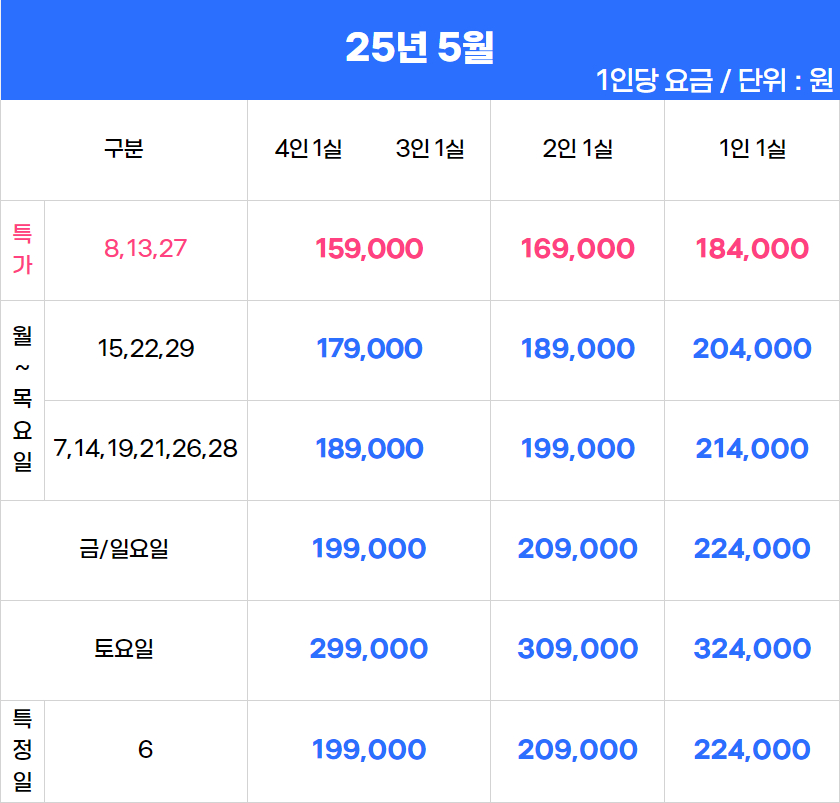Select the 구분 column header
Image resolution: width=840 pixels, height=803 pixels.
(x=124, y=148)
